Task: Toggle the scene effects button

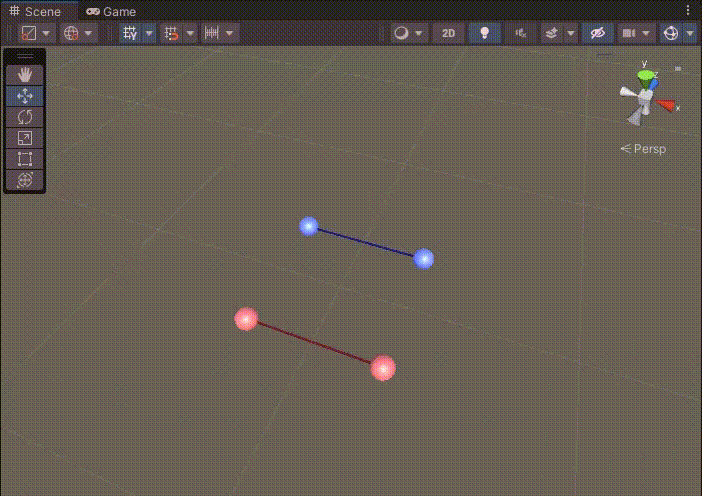Action: click(x=552, y=33)
